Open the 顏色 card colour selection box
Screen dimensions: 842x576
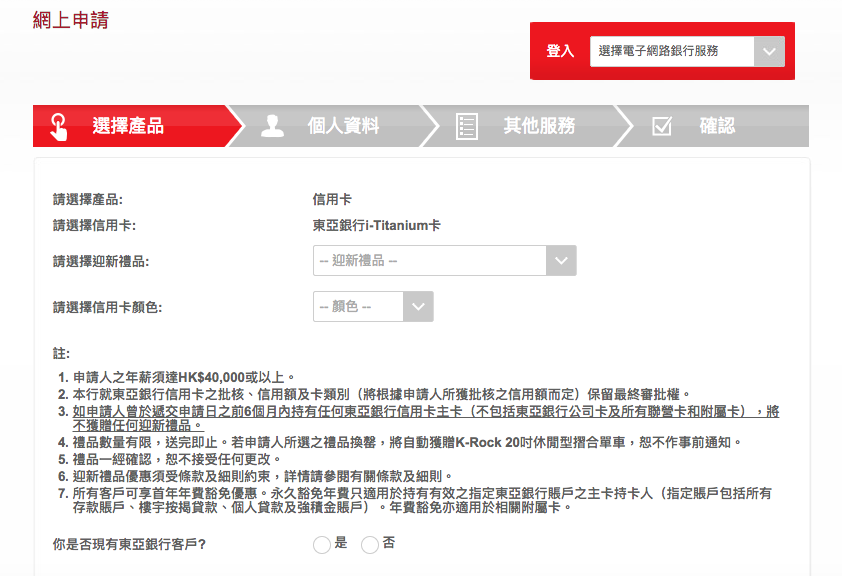pyautogui.click(x=358, y=307)
